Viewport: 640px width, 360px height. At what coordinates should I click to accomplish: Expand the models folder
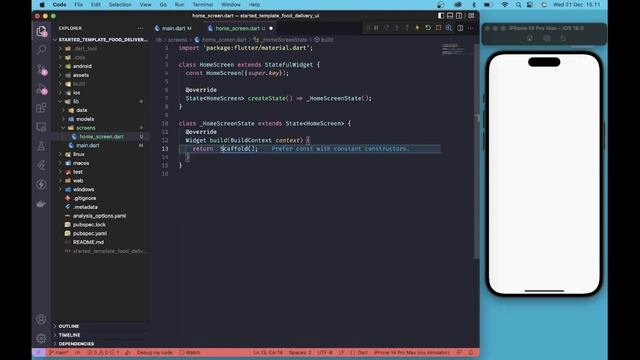click(100, 119)
